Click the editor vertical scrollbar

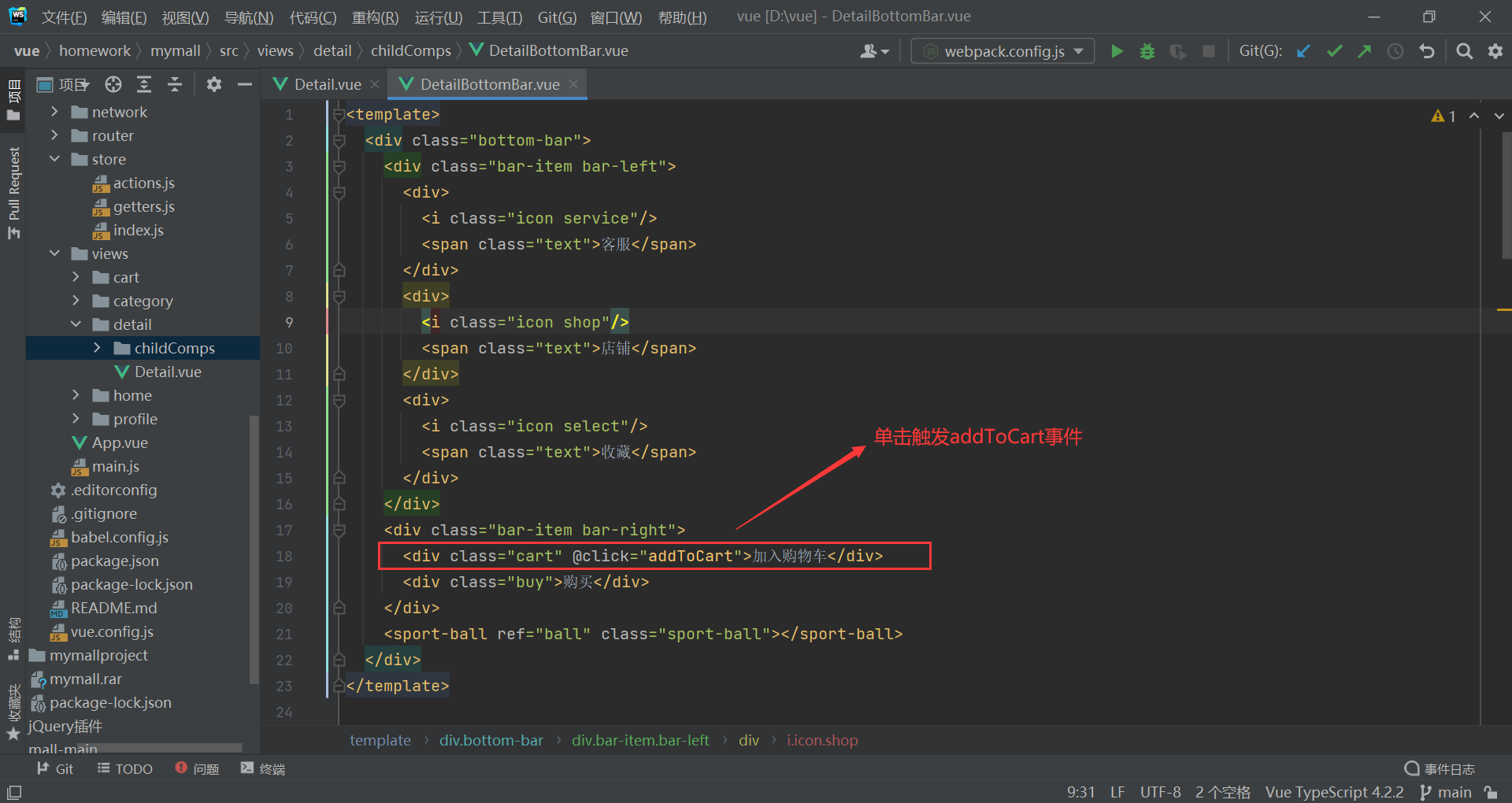click(1506, 194)
